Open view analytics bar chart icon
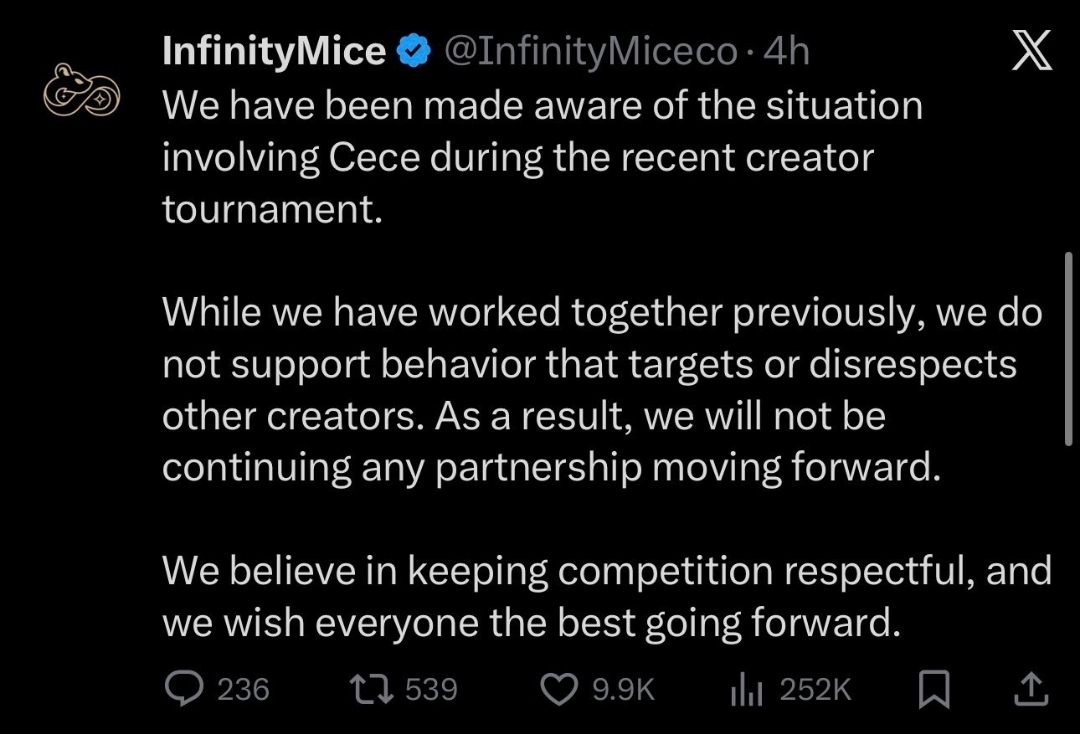 747,689
